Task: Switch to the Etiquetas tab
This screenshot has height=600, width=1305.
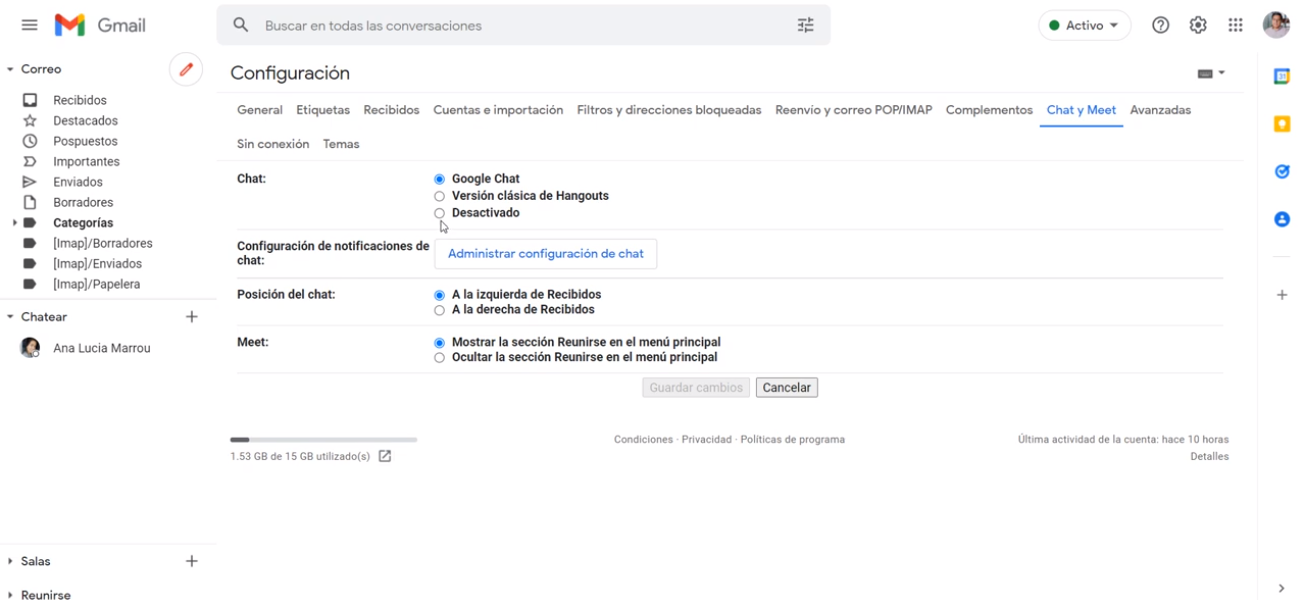Action: (x=323, y=110)
